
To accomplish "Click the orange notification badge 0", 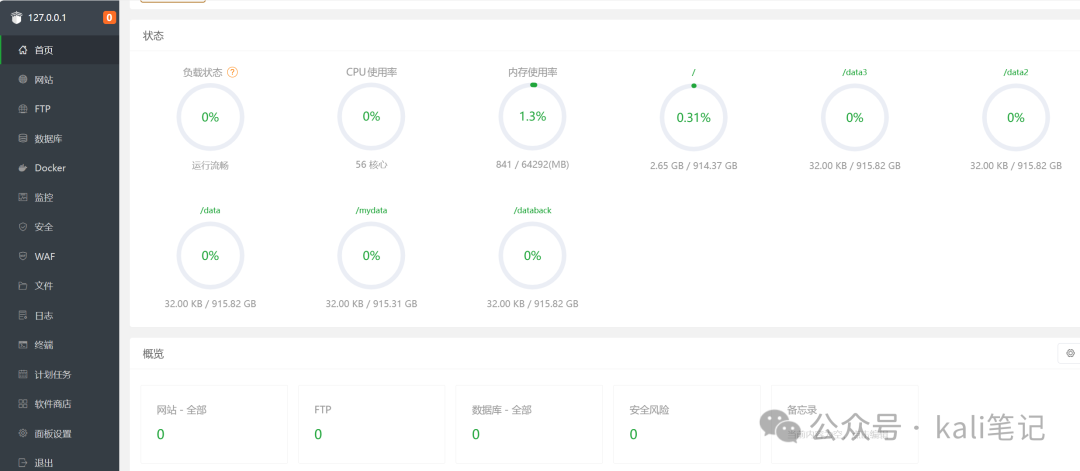I will 109,18.
